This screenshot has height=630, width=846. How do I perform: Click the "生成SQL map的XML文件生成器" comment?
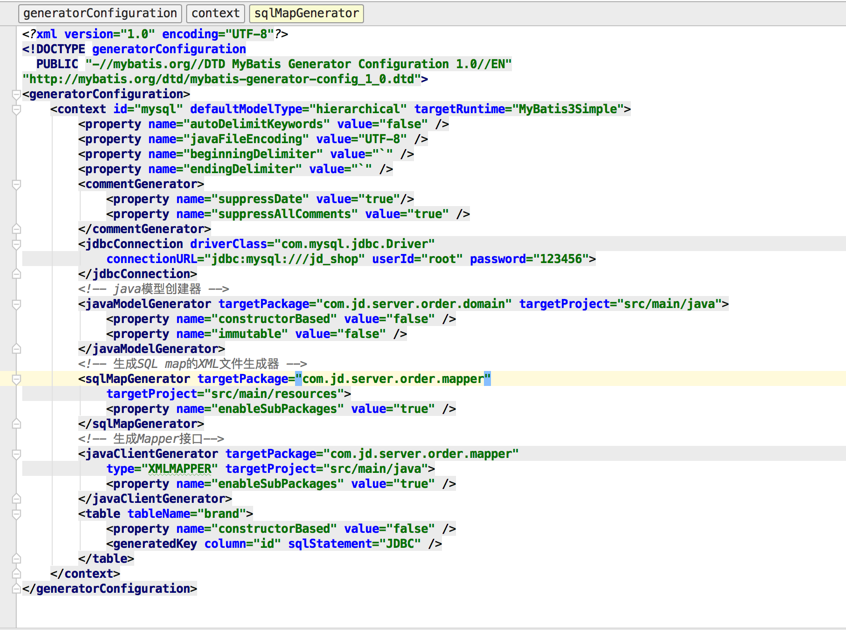point(193,364)
